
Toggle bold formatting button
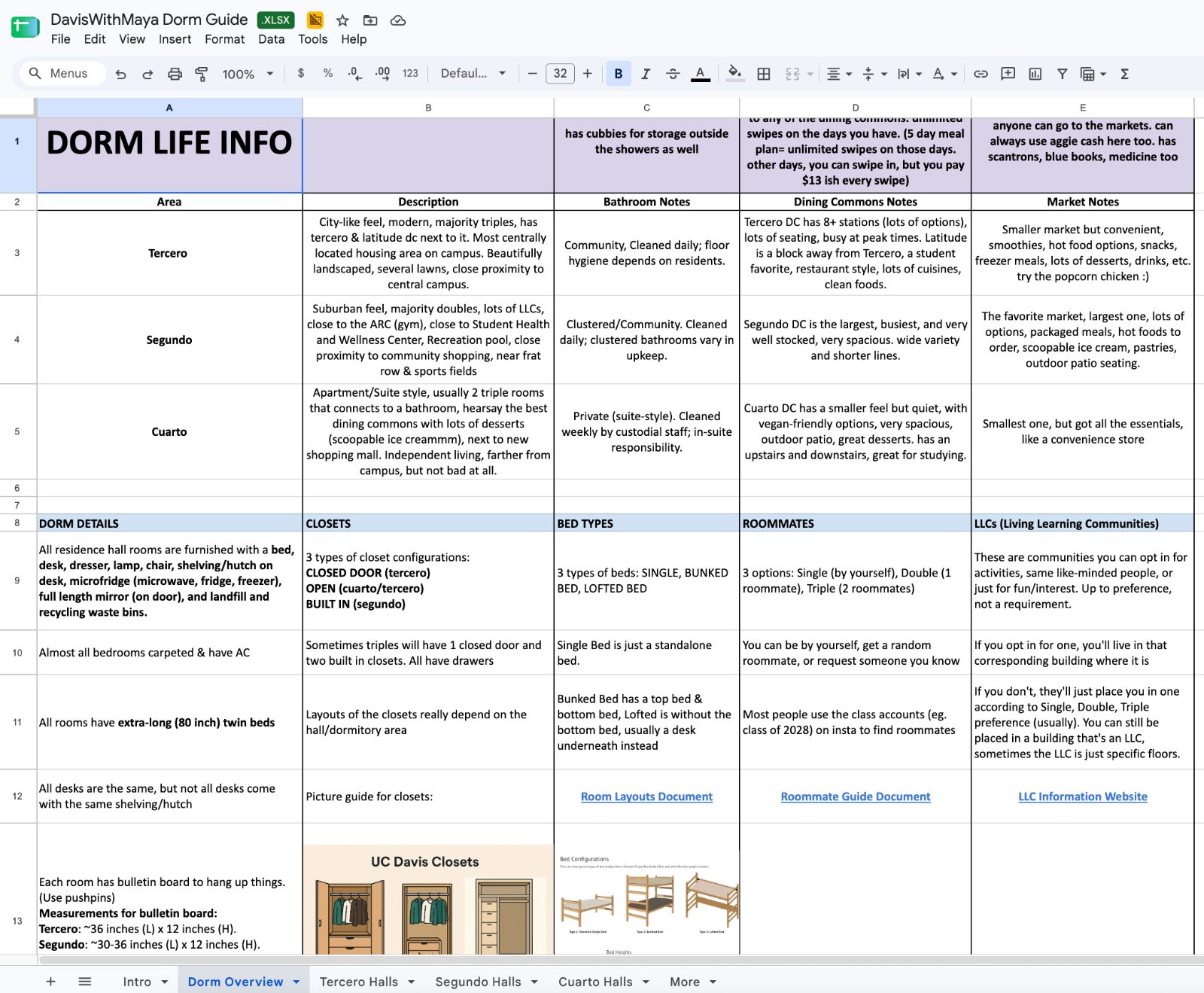point(619,73)
